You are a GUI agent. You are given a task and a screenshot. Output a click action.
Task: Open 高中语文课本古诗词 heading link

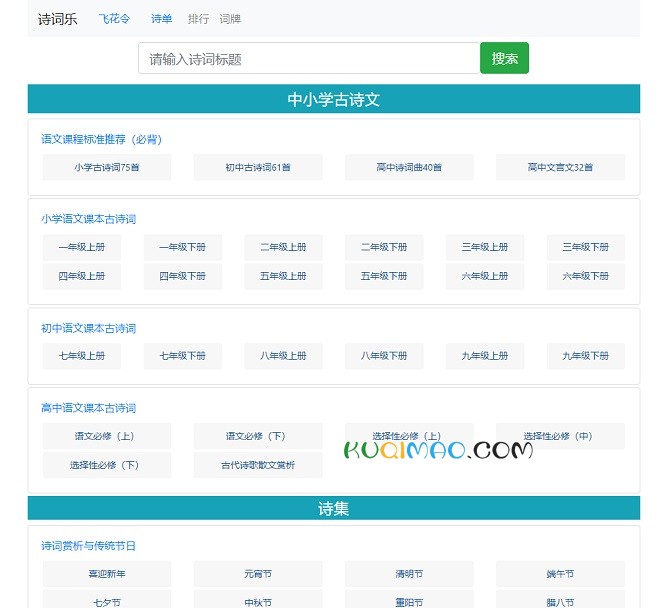point(88,408)
